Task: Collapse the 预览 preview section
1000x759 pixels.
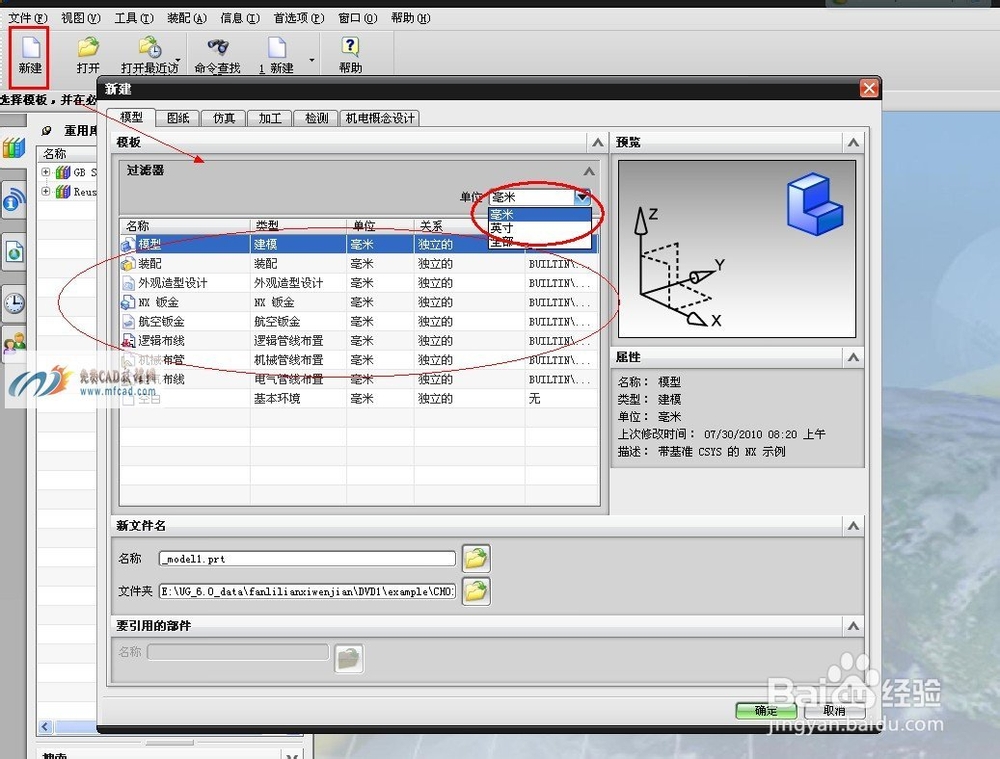Action: coord(855,141)
